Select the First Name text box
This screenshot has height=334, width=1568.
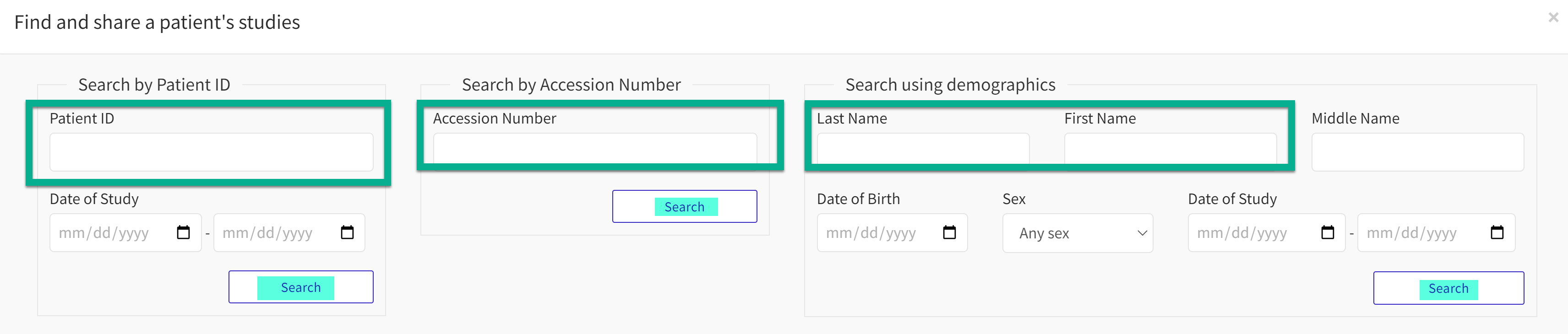coord(1171,148)
